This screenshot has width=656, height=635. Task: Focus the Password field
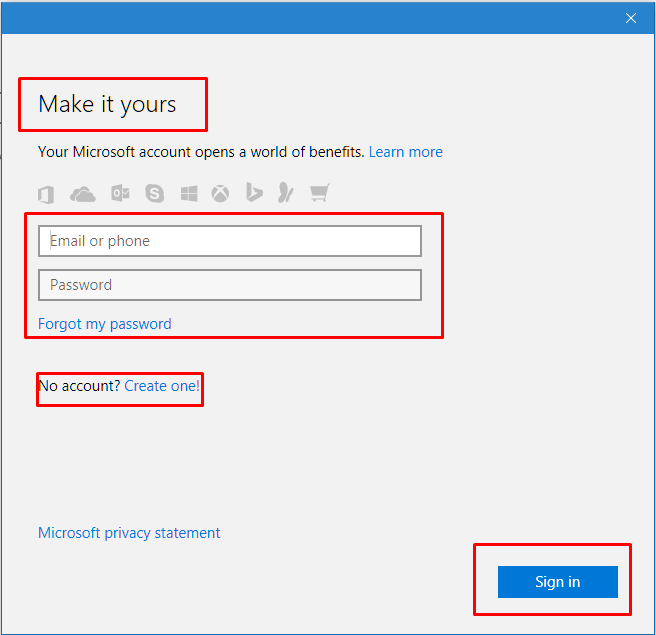pyautogui.click(x=230, y=285)
